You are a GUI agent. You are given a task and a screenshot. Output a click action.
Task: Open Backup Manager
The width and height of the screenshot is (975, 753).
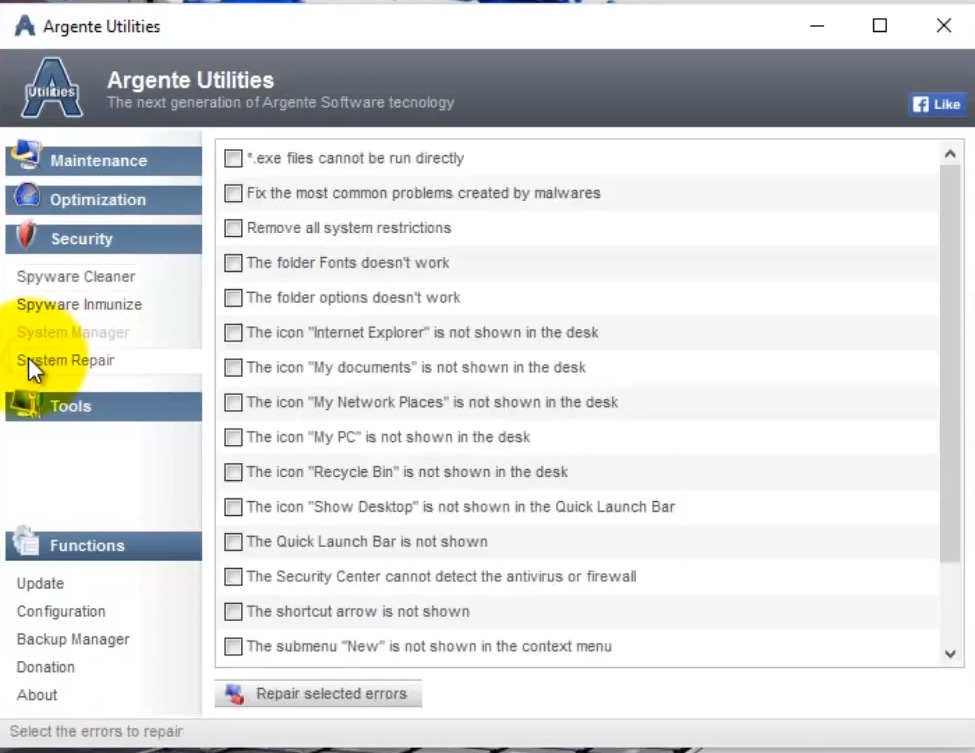coord(73,639)
